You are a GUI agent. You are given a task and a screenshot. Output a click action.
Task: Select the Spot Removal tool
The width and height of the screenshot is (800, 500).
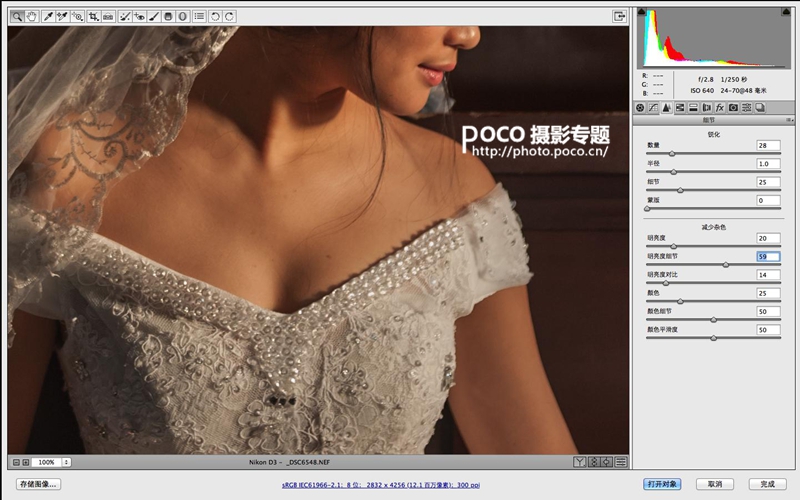[x=124, y=16]
